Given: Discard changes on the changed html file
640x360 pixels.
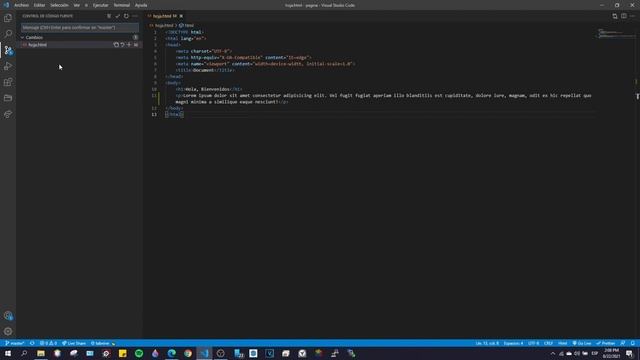Looking at the screenshot, I should pyautogui.click(x=122, y=44).
